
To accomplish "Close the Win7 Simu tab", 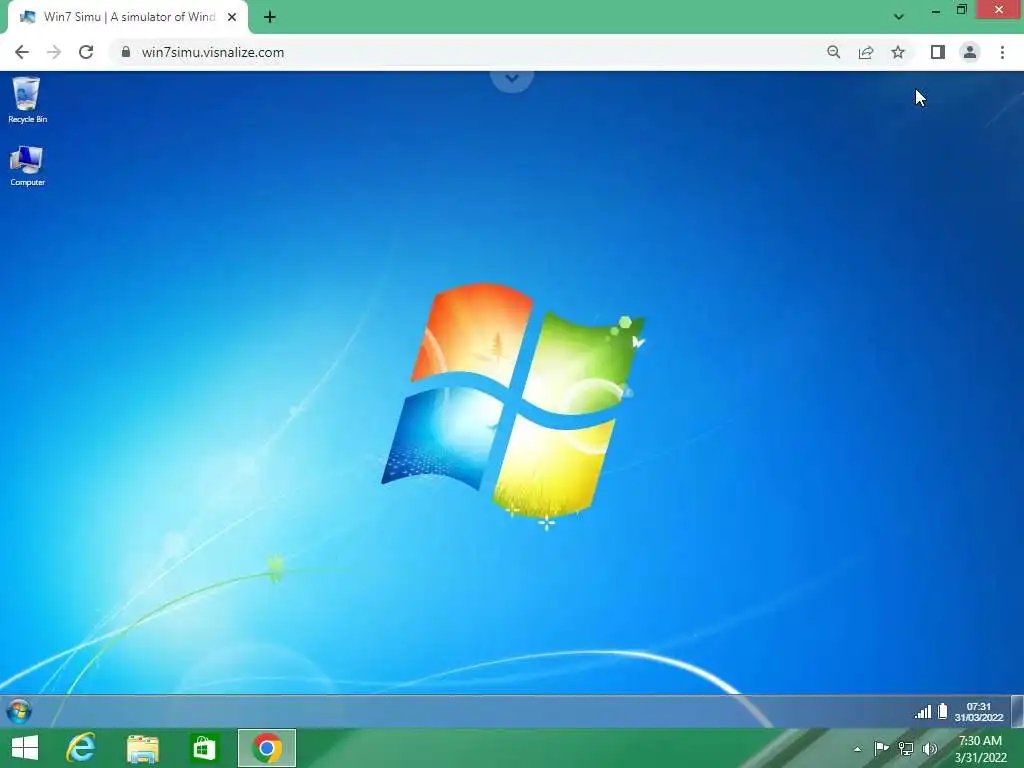I will (232, 17).
